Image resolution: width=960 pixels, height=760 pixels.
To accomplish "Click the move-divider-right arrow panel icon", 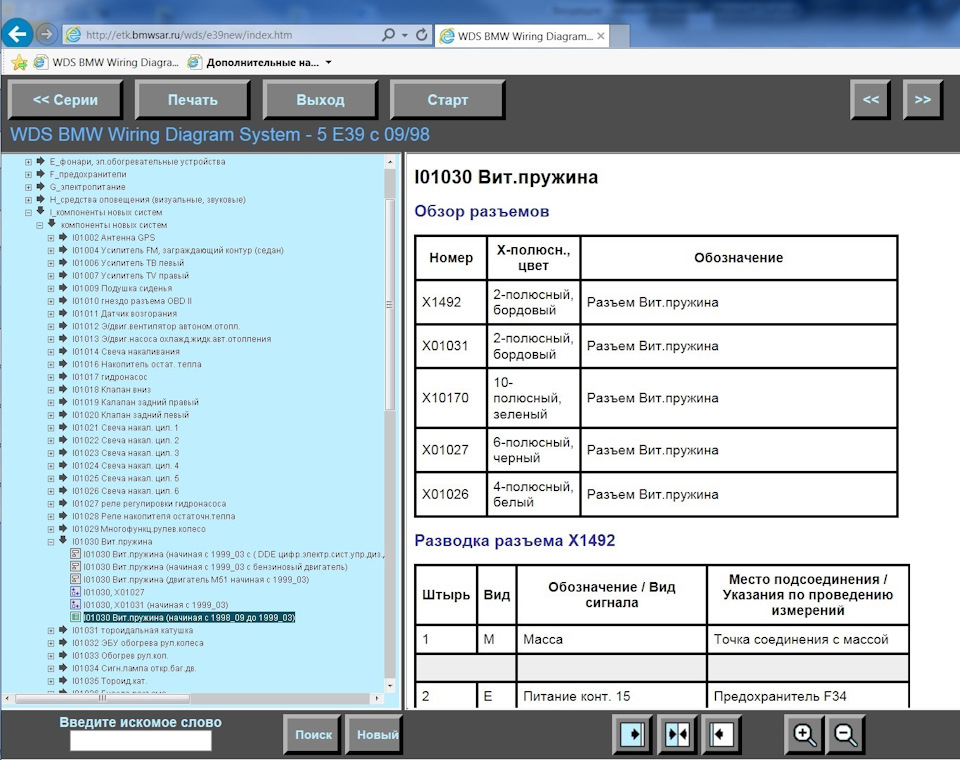I will tap(632, 734).
